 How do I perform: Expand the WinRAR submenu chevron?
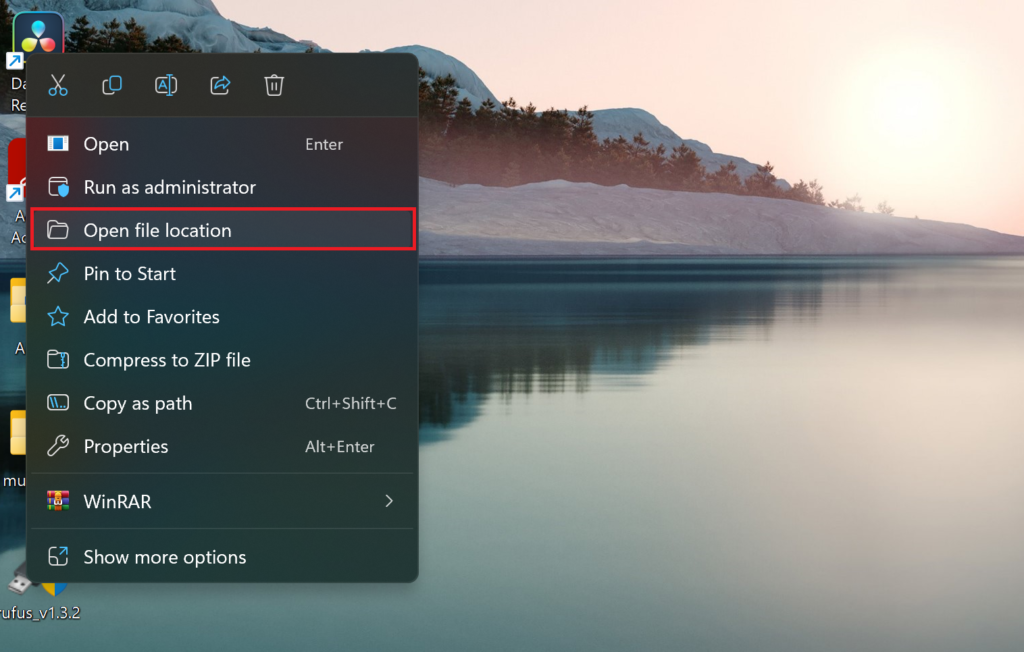coord(389,502)
